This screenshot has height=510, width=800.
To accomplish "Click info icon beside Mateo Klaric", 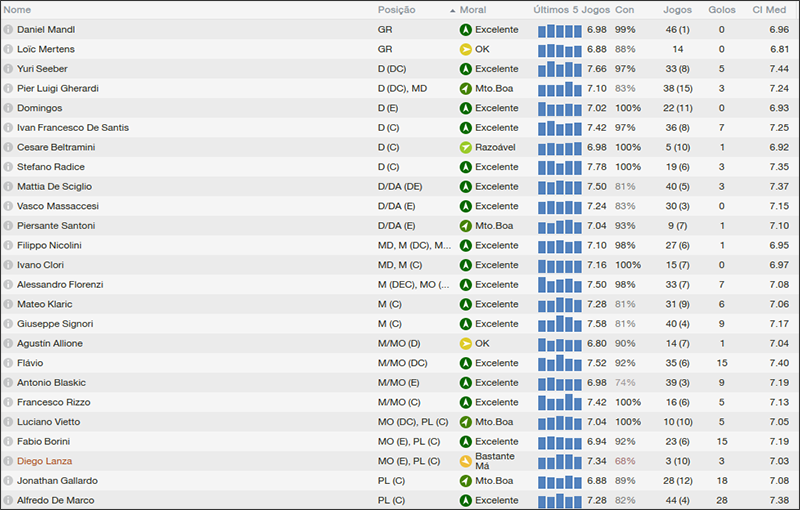I will coord(8,304).
